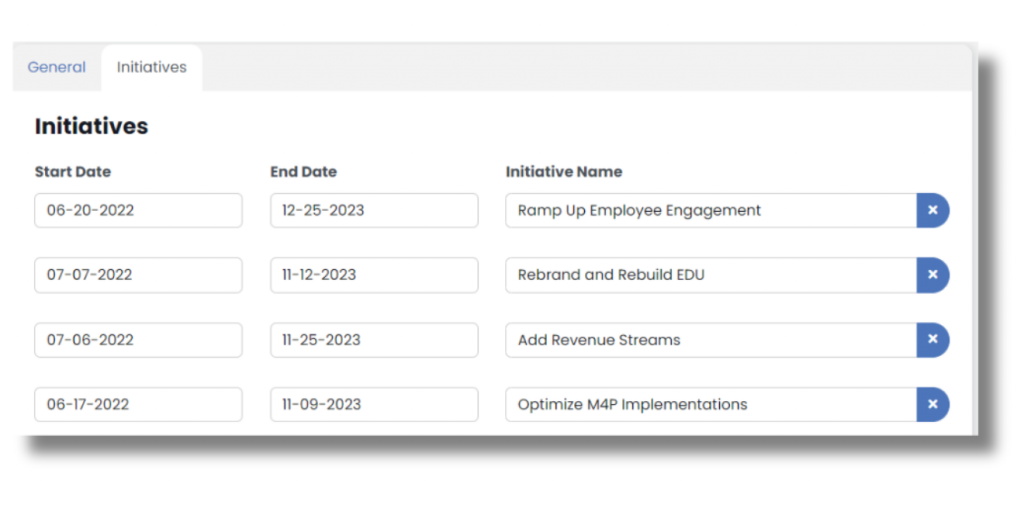Switch to the General tab

click(x=57, y=68)
